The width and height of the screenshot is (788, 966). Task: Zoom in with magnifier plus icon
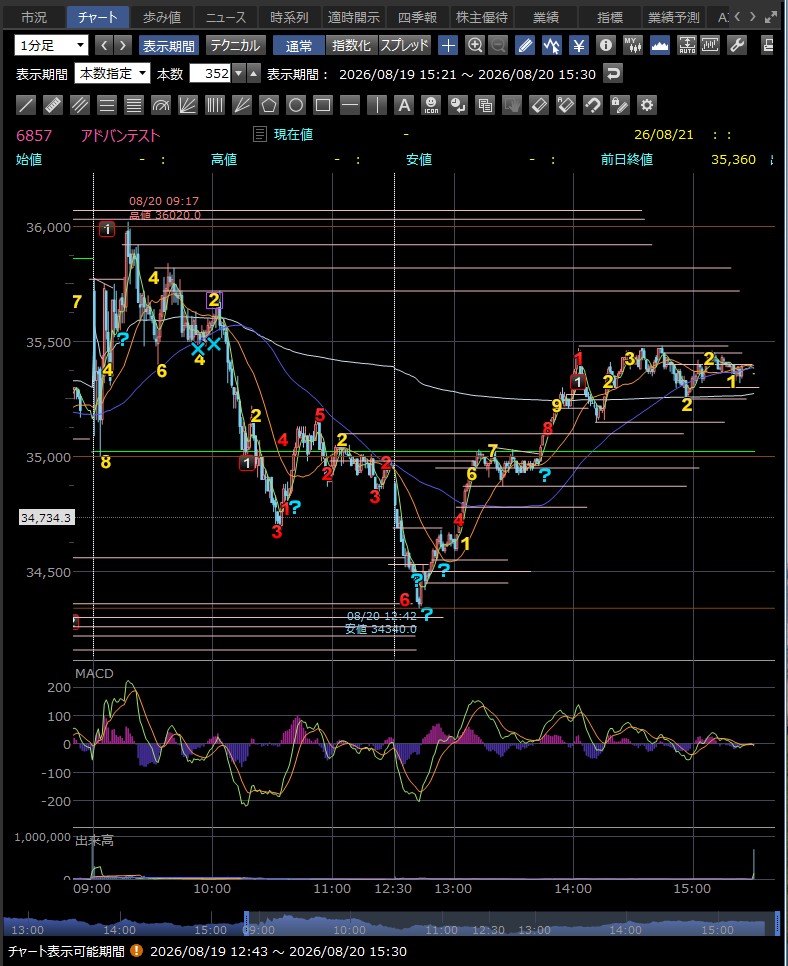[475, 46]
